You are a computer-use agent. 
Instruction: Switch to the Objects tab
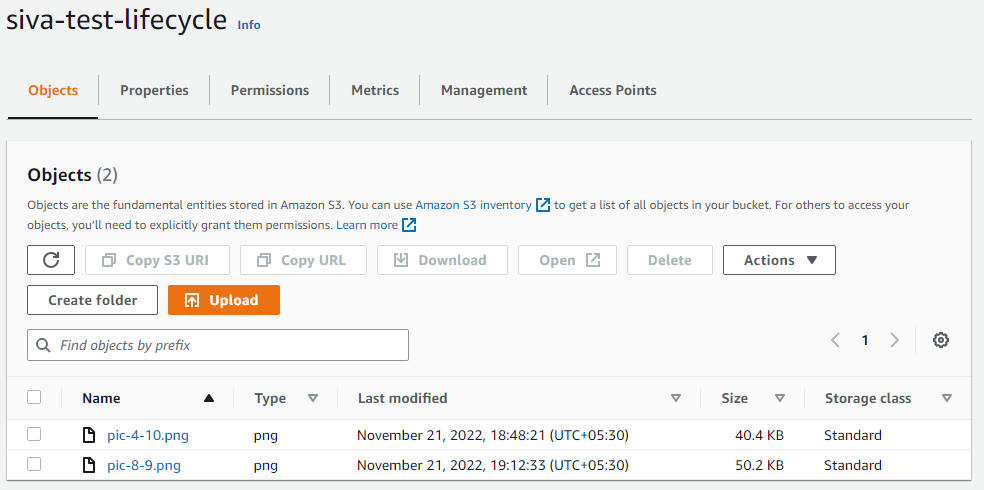tap(53, 90)
